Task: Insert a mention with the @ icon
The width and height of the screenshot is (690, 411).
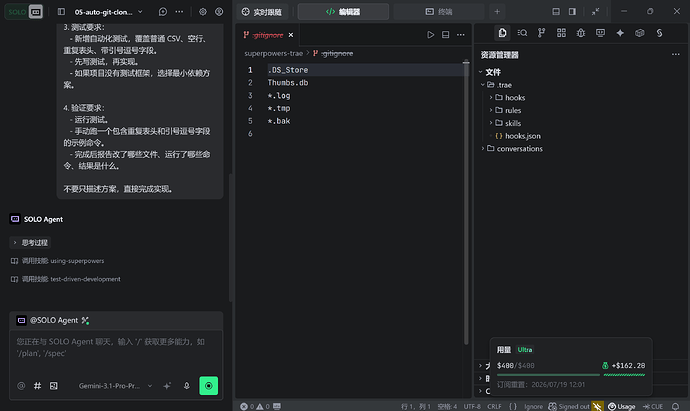Action: point(21,386)
